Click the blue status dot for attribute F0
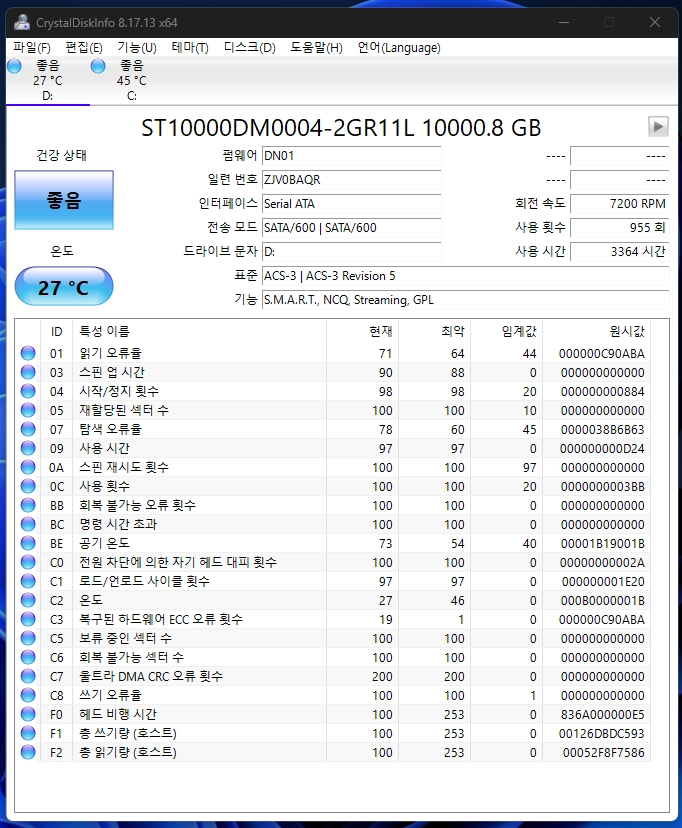The height and width of the screenshot is (828, 682). pyautogui.click(x=28, y=714)
